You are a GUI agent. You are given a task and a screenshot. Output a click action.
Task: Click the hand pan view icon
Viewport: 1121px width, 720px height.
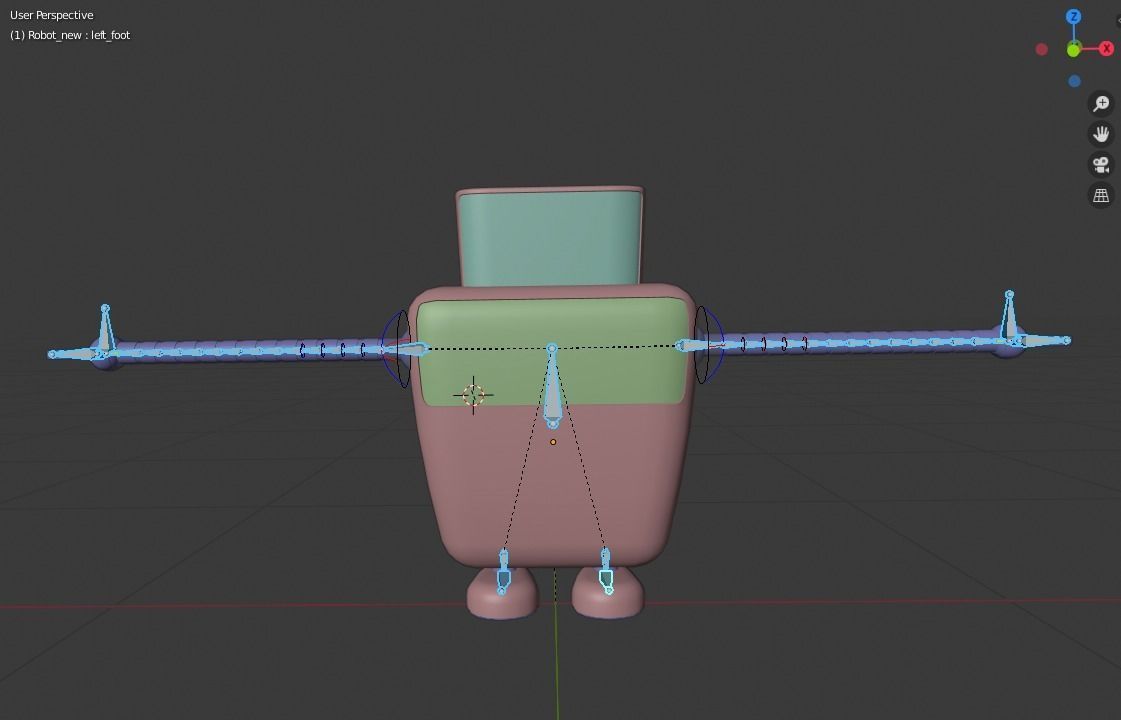coord(1101,134)
